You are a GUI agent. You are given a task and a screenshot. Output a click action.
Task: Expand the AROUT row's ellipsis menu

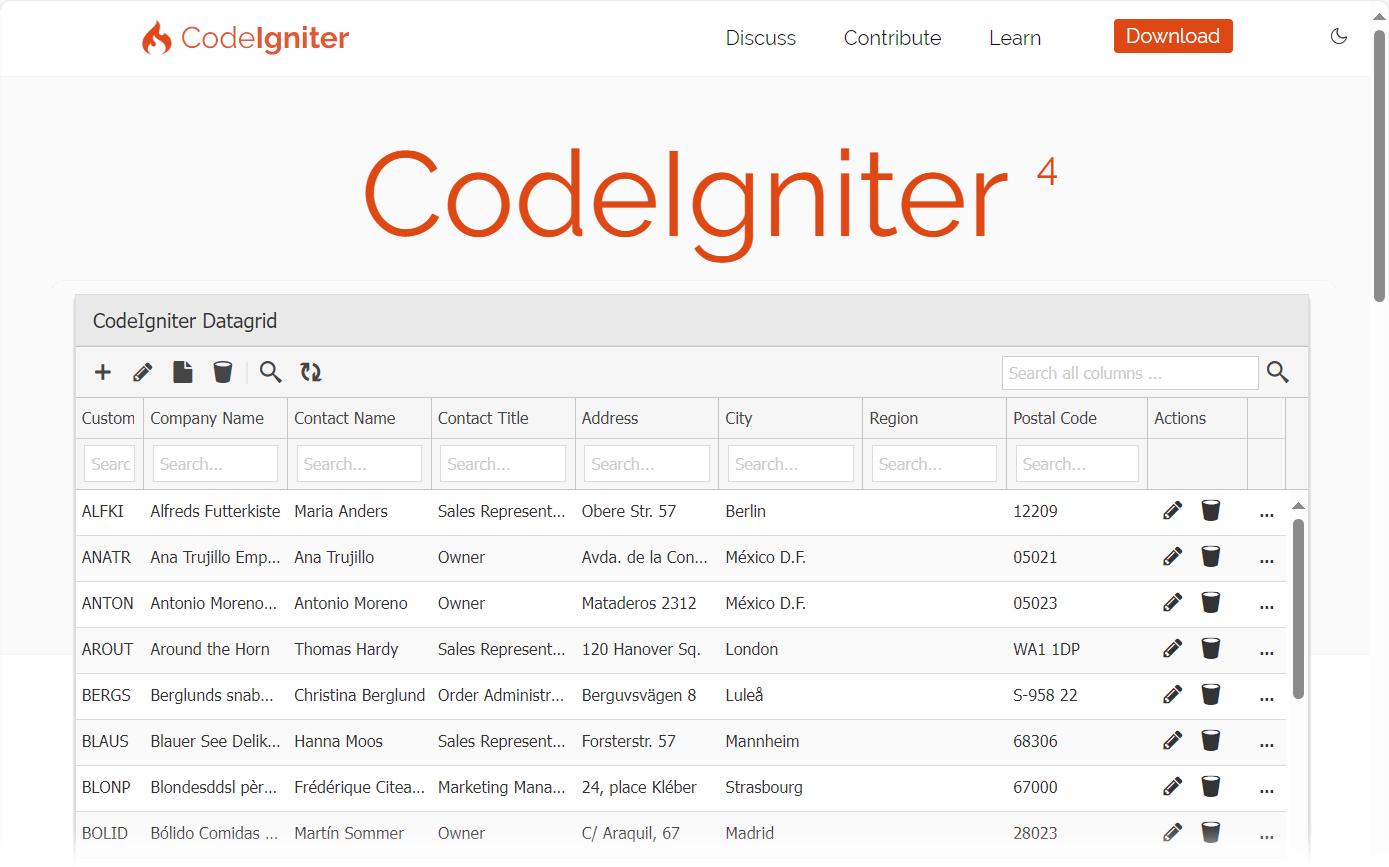pos(1266,651)
